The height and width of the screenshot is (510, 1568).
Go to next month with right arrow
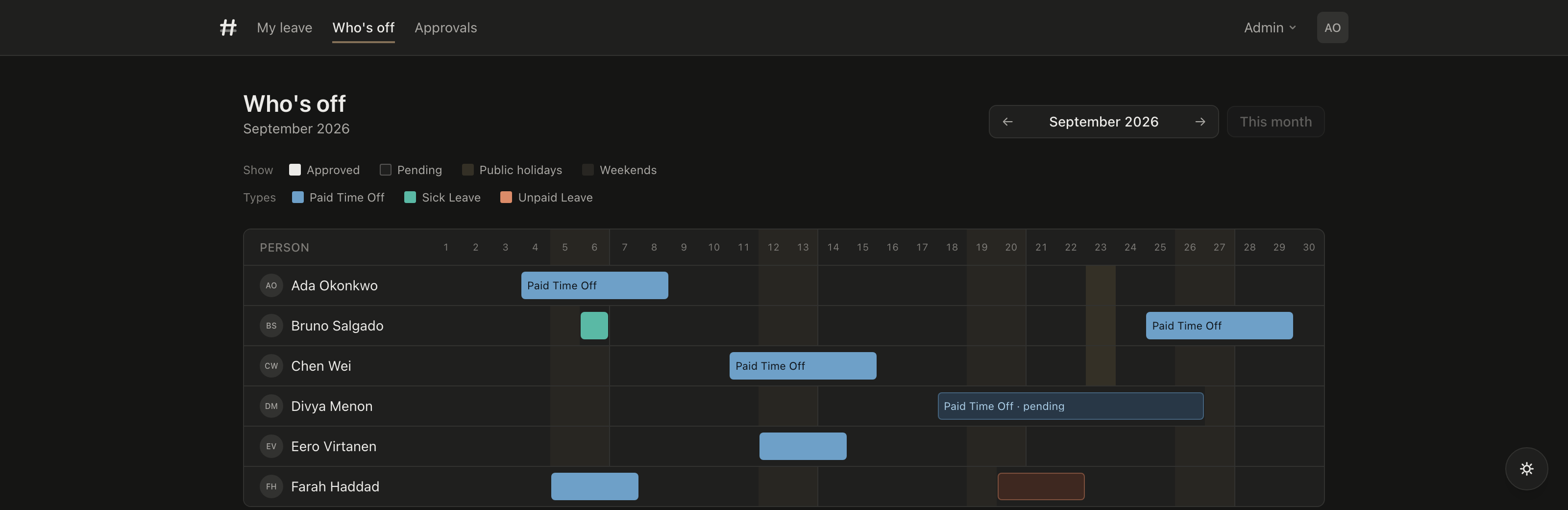tap(1200, 122)
